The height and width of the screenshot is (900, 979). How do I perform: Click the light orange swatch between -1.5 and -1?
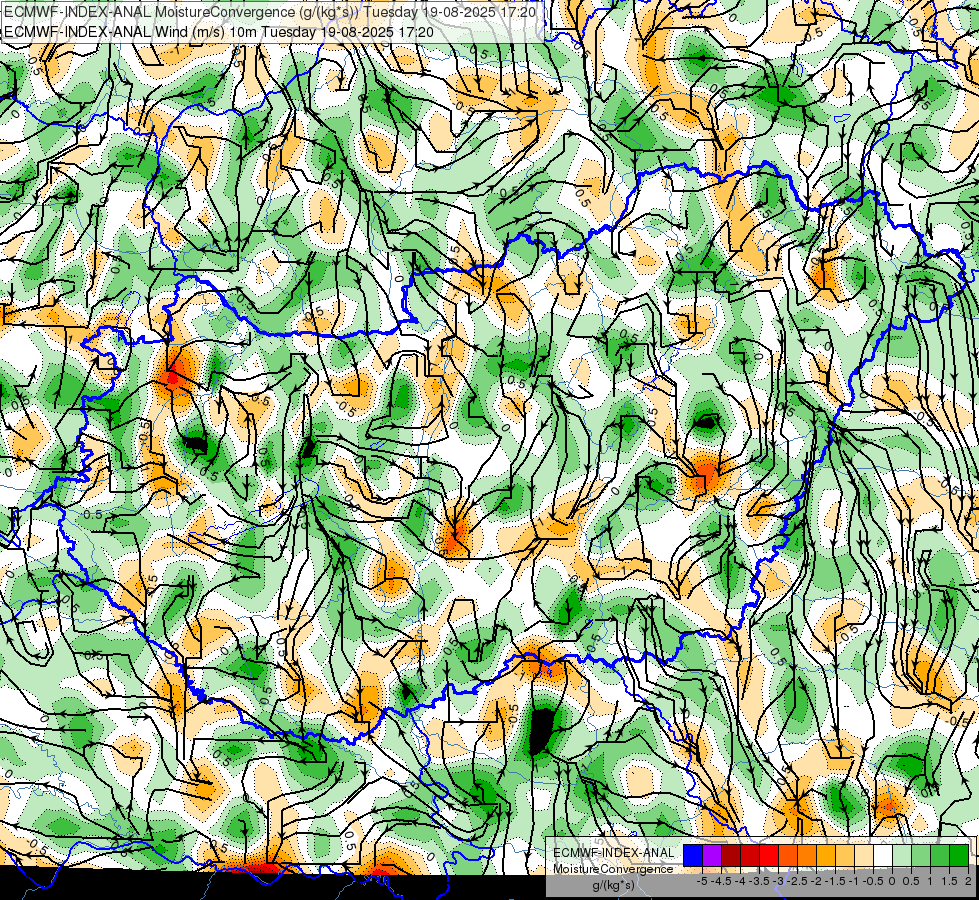point(845,855)
